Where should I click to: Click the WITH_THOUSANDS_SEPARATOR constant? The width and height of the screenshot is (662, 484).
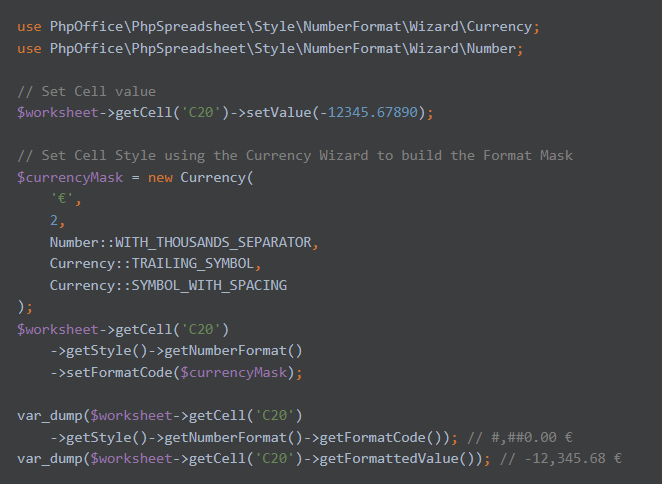tap(217, 243)
